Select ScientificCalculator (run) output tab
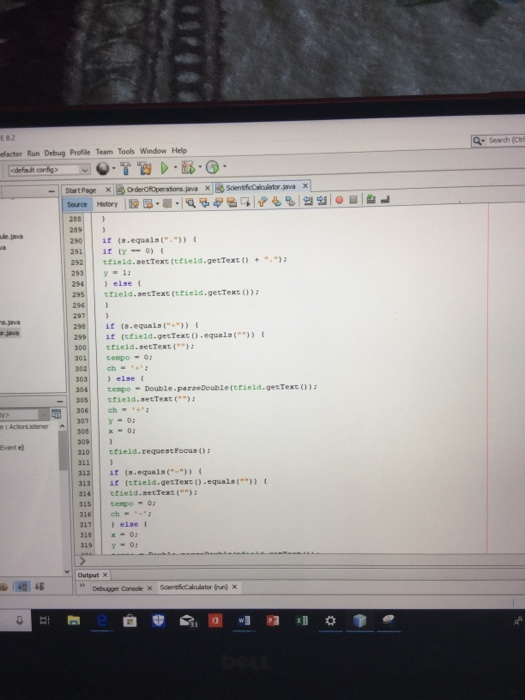525x700 pixels. pos(194,587)
